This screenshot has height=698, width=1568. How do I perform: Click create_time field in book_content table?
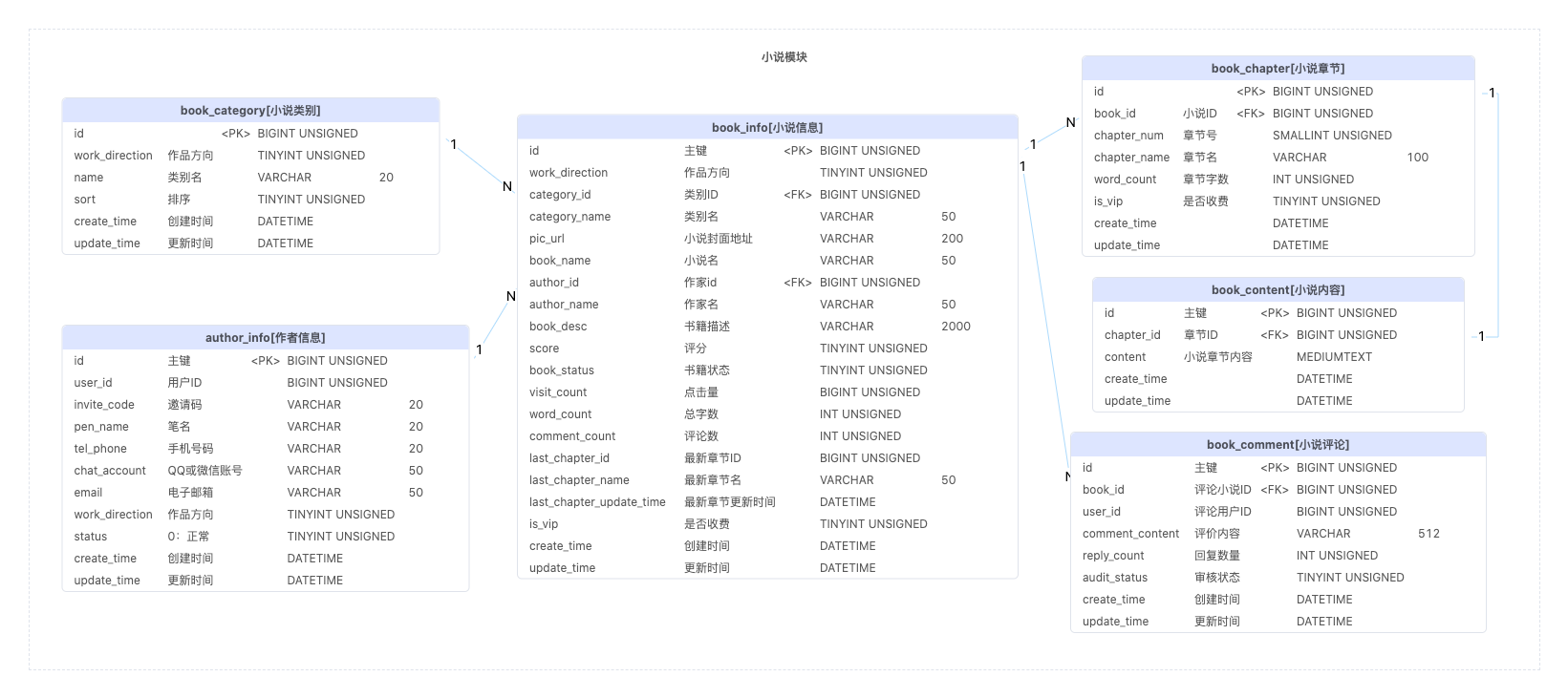1278,379
